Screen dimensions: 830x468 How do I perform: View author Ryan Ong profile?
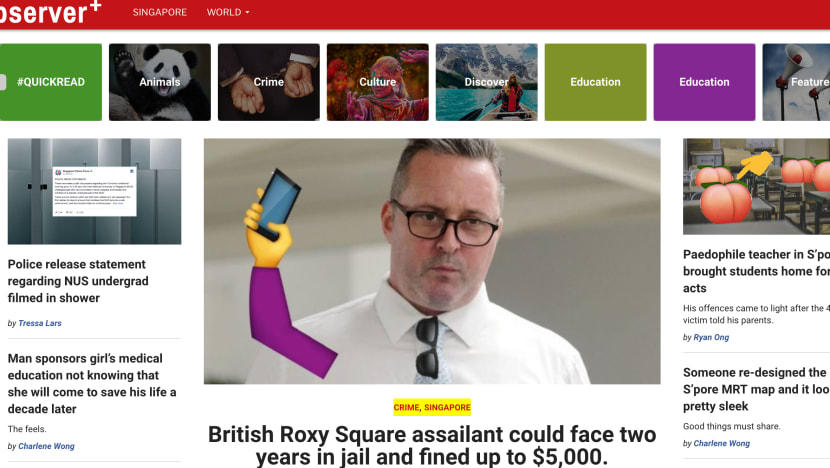711,337
